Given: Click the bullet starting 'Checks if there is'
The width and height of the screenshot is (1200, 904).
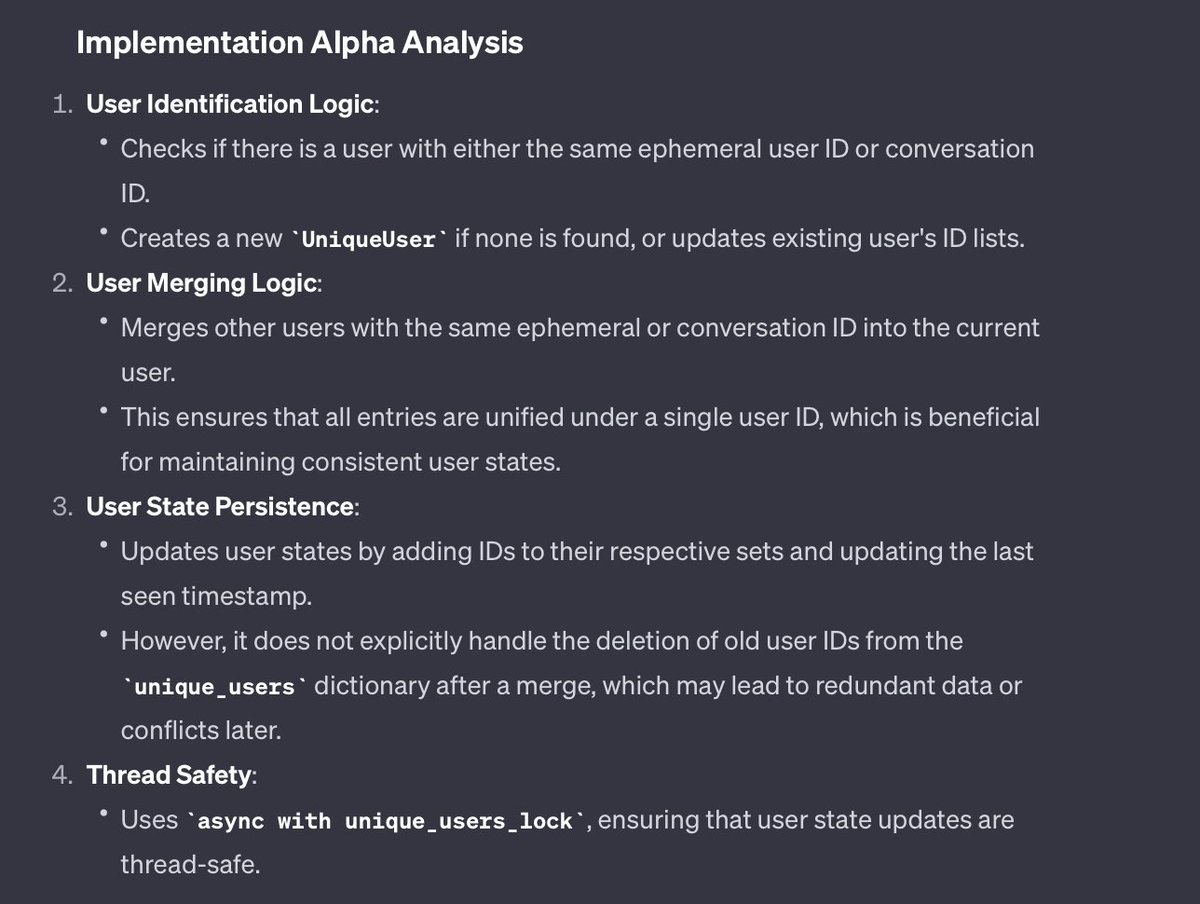Looking at the screenshot, I should 578,171.
